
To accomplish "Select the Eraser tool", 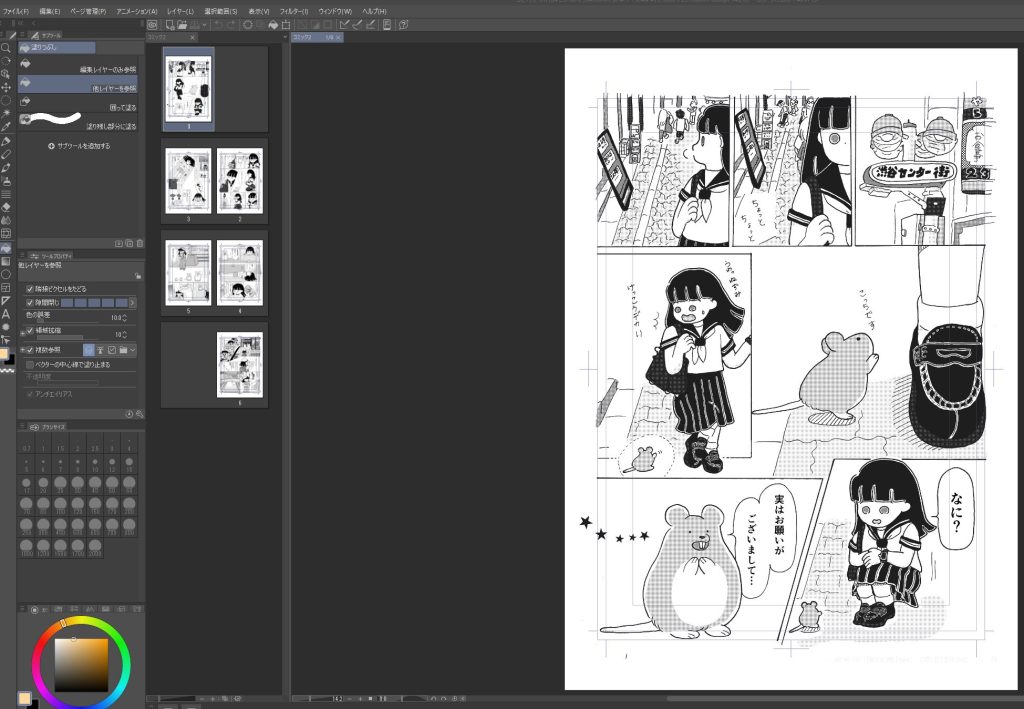I will point(6,207).
